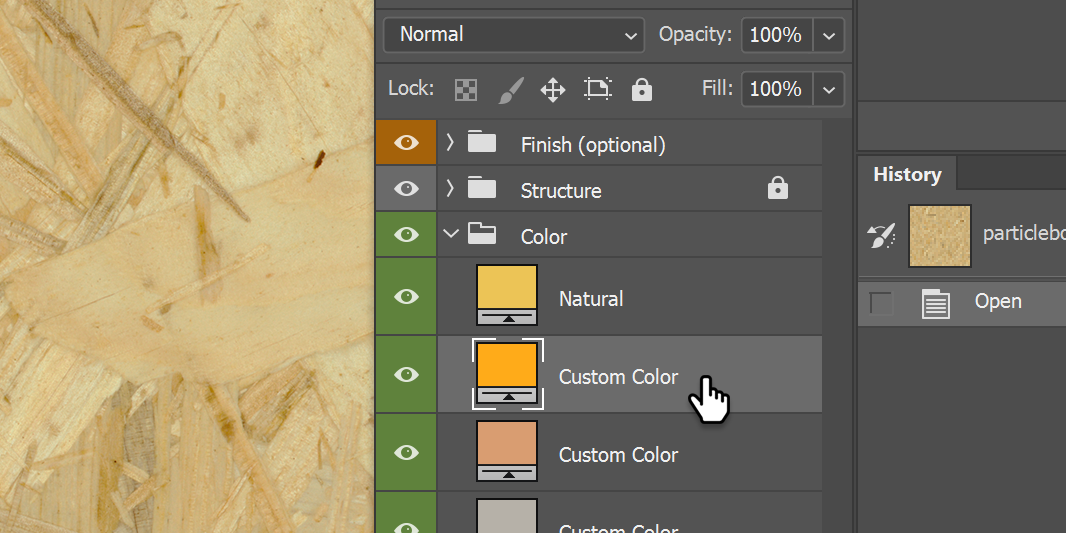The image size is (1066, 533).
Task: Click the Fill 100% value field
Action: [x=777, y=89]
